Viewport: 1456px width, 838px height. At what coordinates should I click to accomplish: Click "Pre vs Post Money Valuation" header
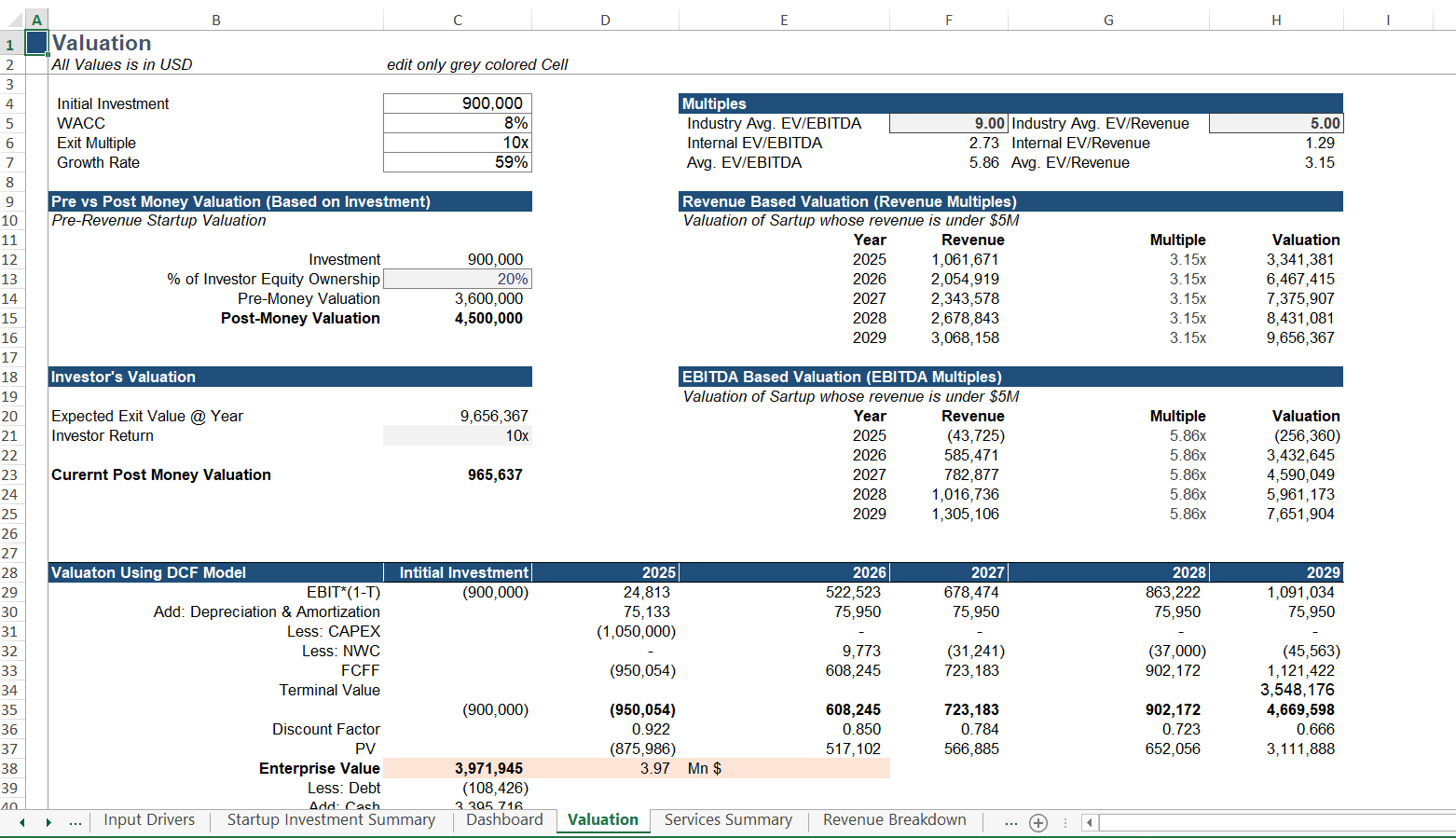[290, 201]
